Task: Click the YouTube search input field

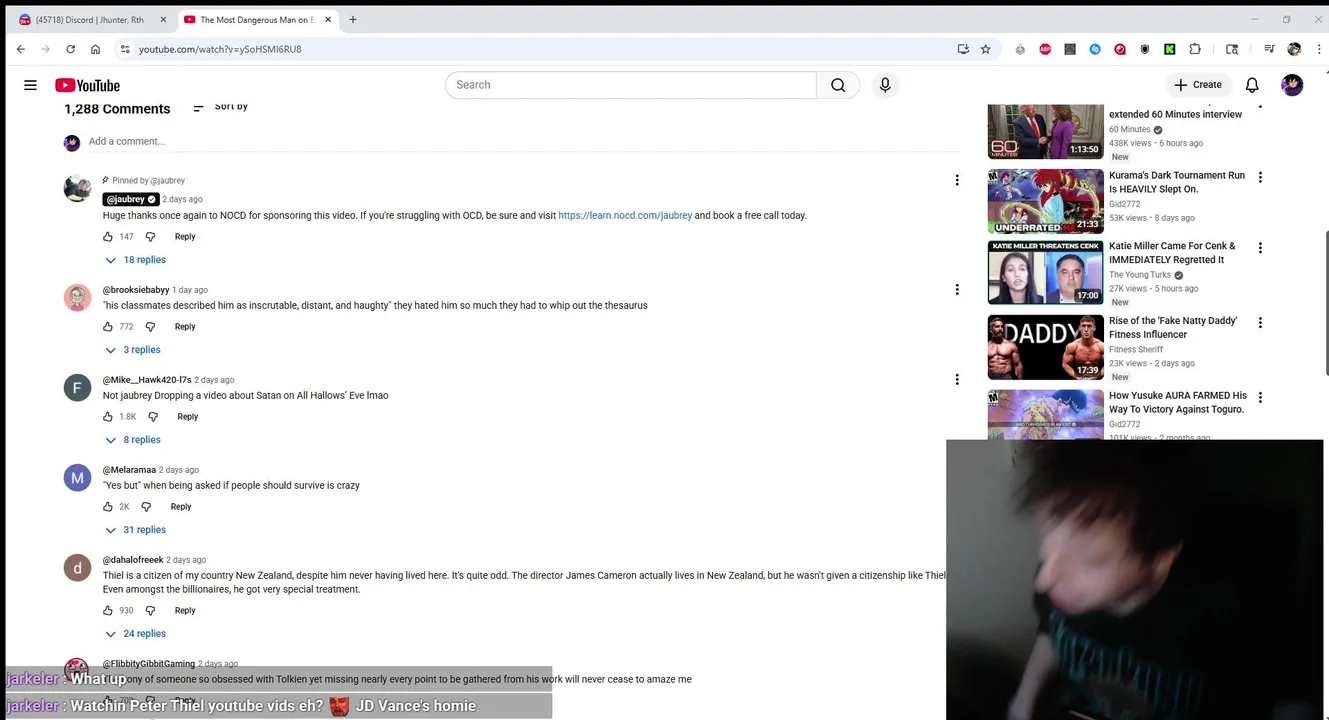Action: (x=630, y=85)
